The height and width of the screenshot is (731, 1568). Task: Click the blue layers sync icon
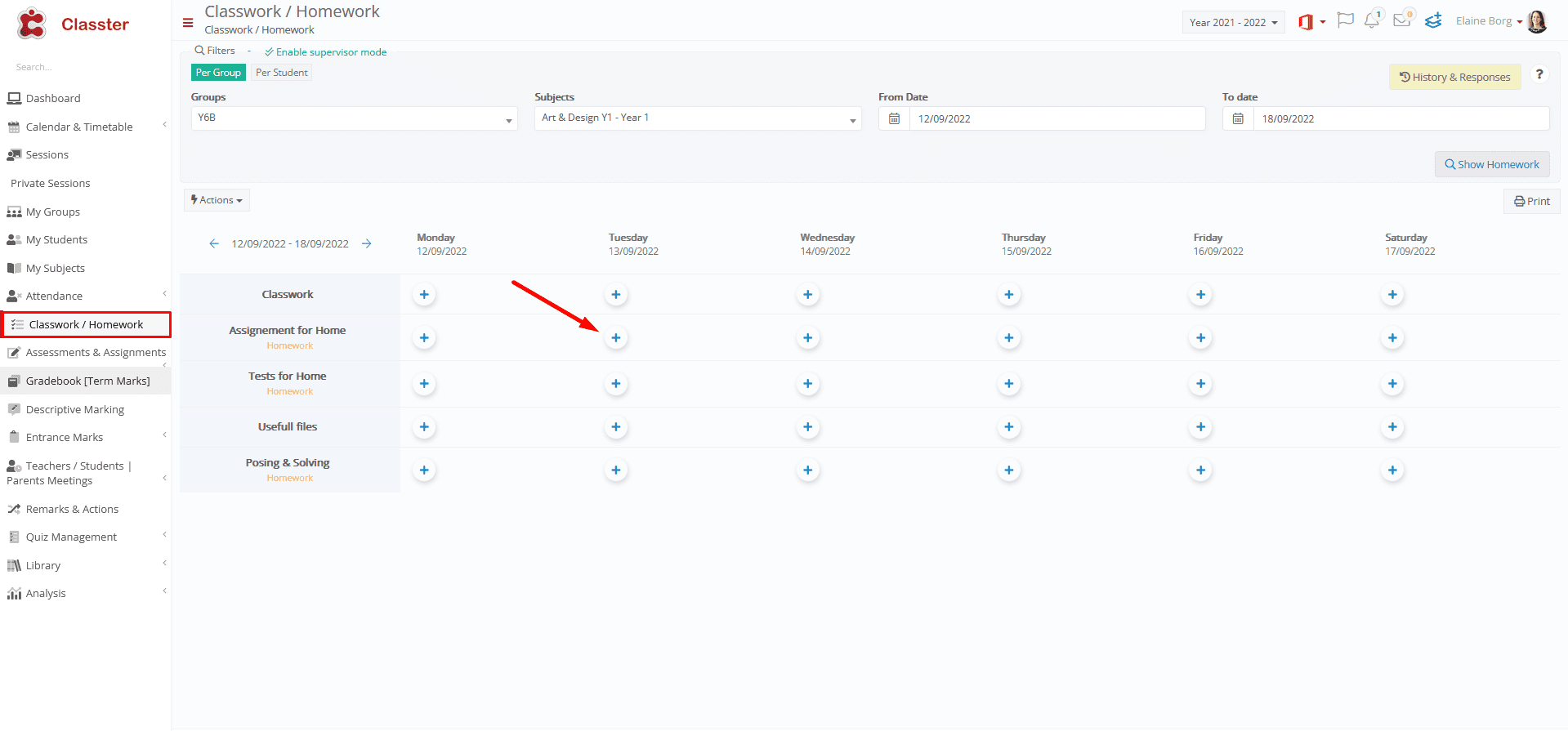tap(1433, 20)
